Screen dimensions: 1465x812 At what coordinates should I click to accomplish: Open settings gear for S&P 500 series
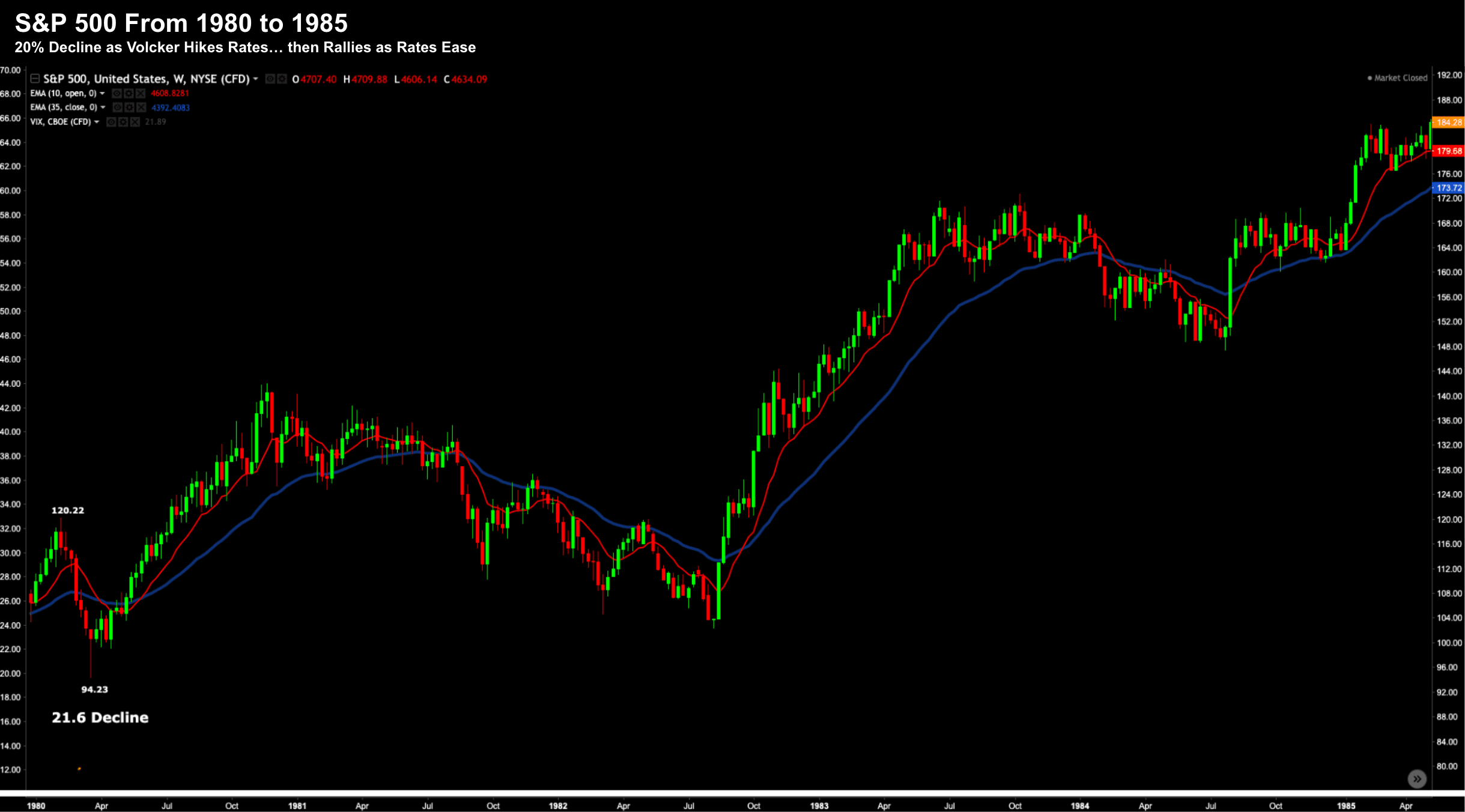282,79
